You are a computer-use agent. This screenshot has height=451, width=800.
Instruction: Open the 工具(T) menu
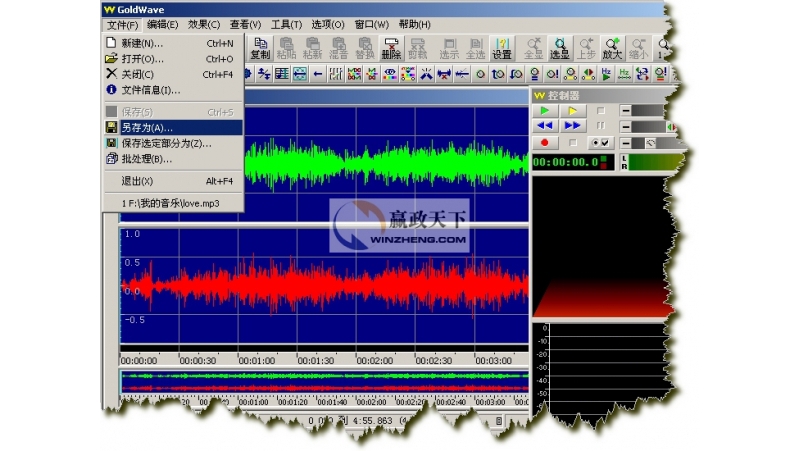[x=286, y=24]
